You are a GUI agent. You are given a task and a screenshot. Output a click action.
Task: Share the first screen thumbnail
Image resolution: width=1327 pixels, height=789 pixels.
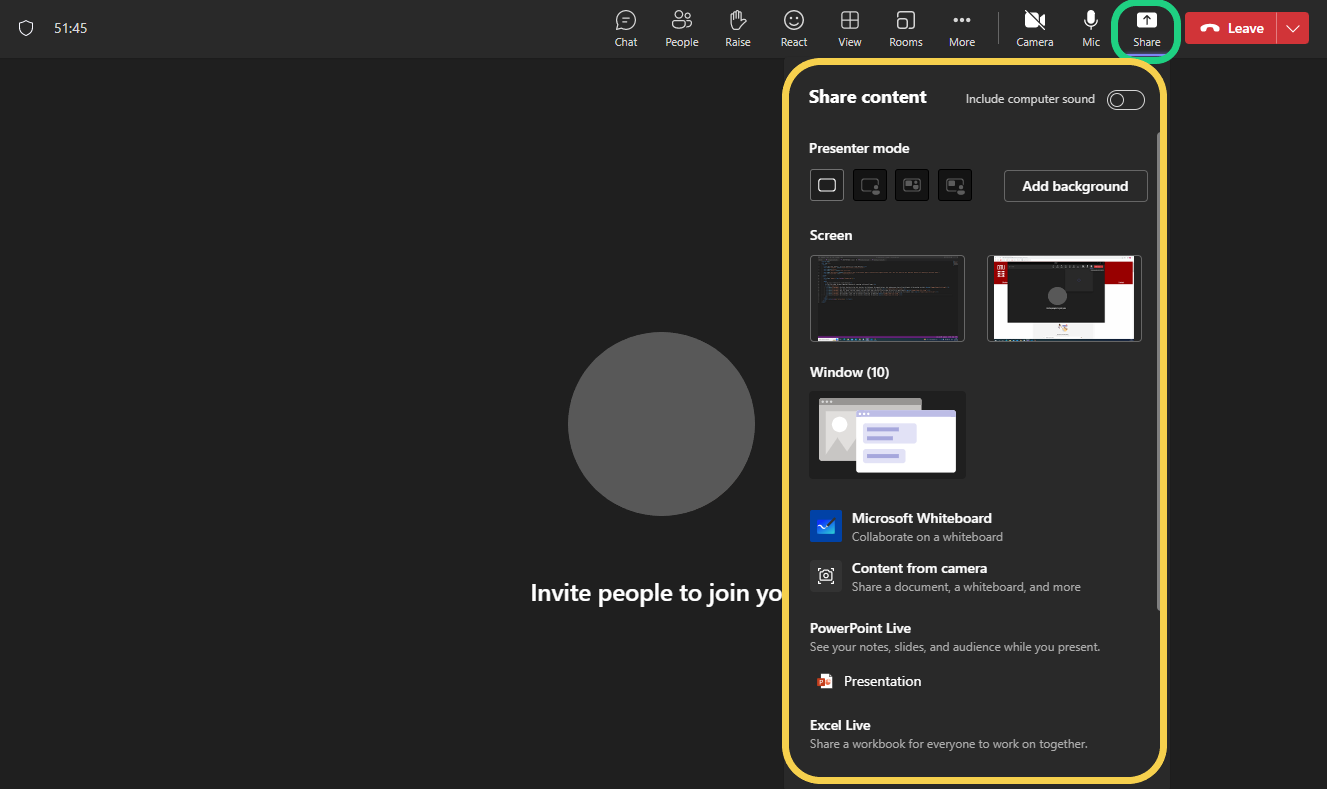coord(887,298)
